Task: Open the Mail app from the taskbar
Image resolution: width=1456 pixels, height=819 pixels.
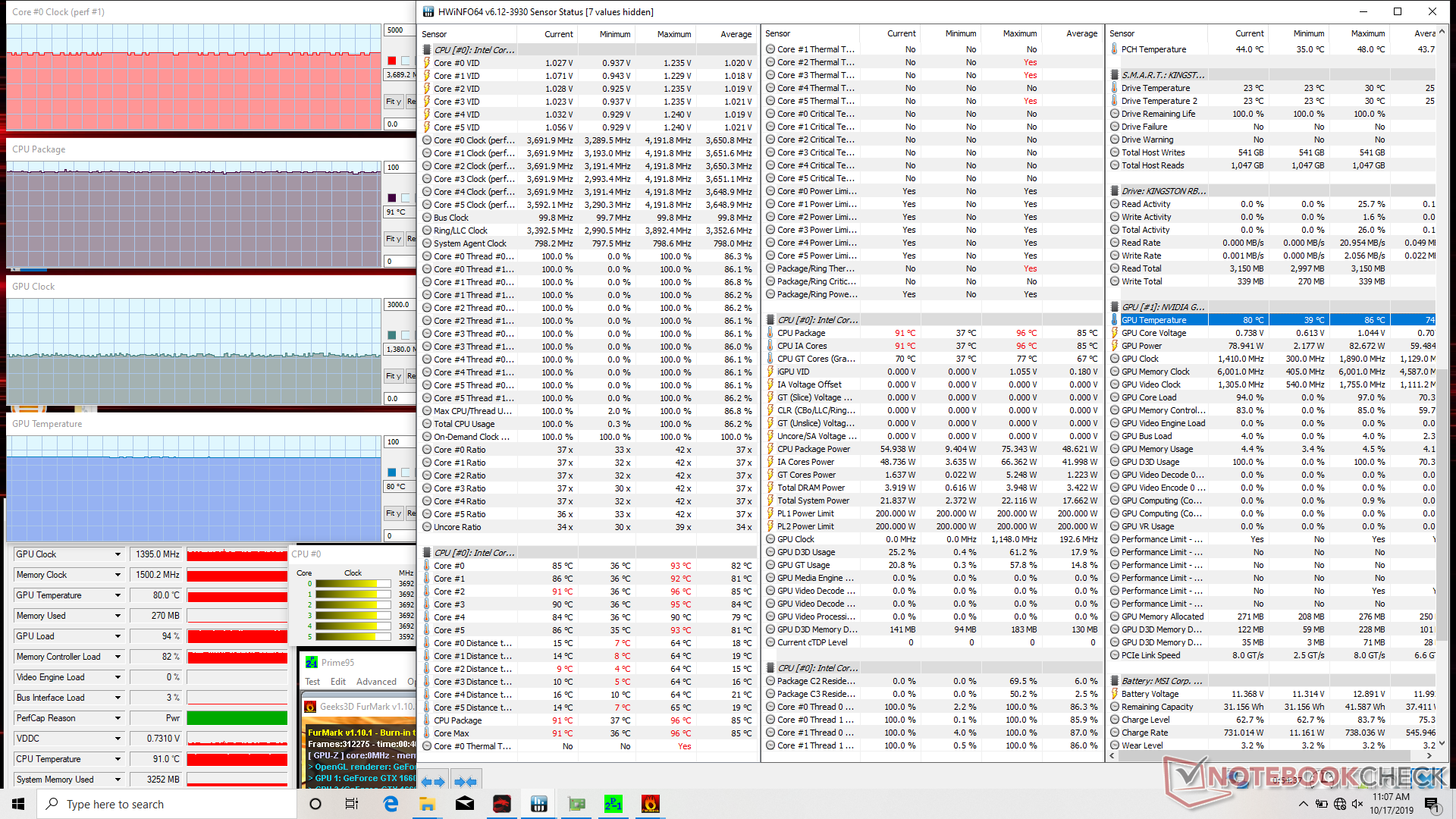Action: point(465,804)
